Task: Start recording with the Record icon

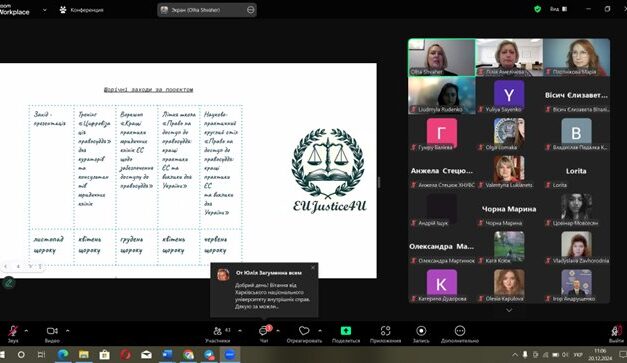Action: pyautogui.click(x=421, y=331)
